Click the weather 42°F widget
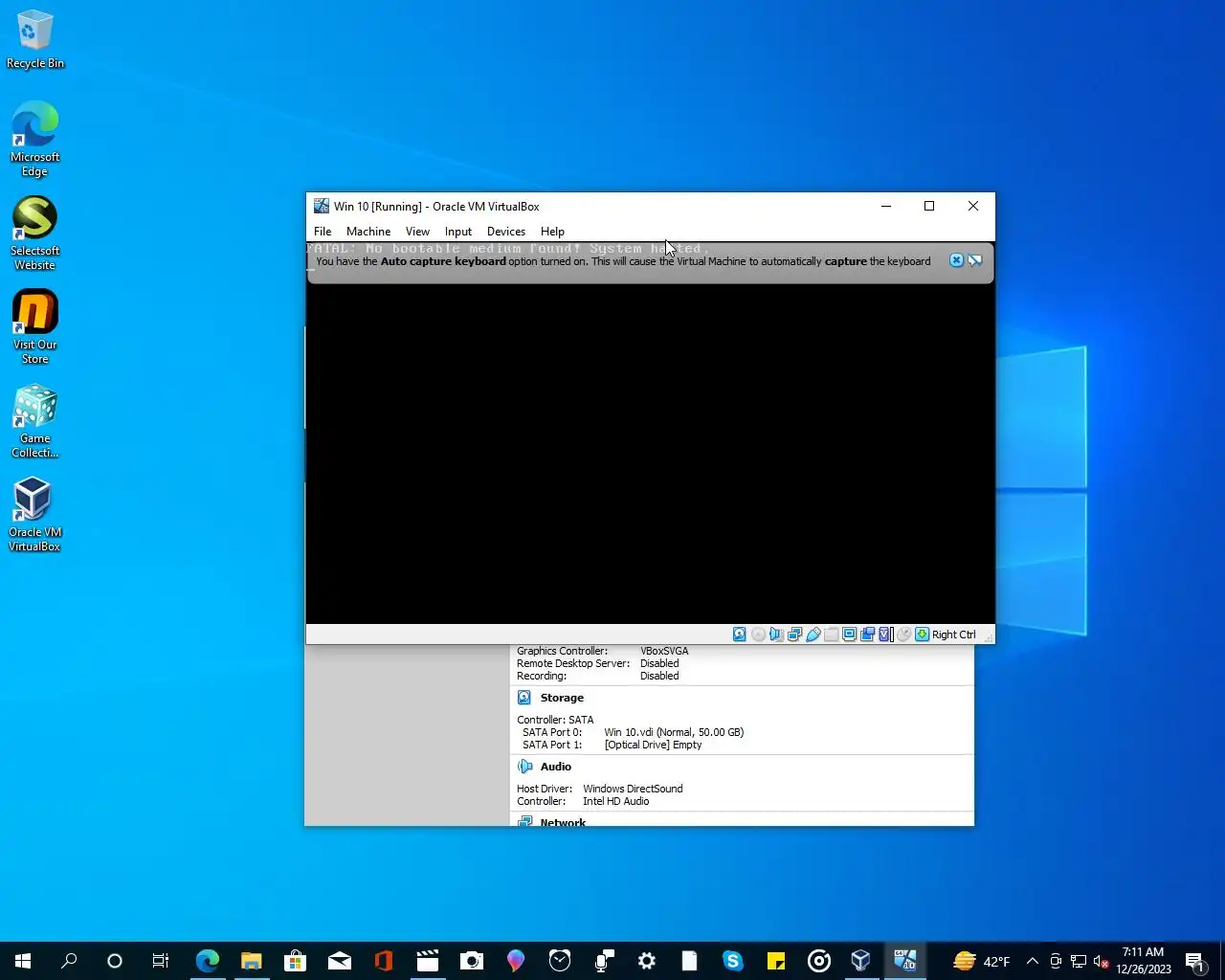Screen dimensions: 1225x980 (982, 961)
